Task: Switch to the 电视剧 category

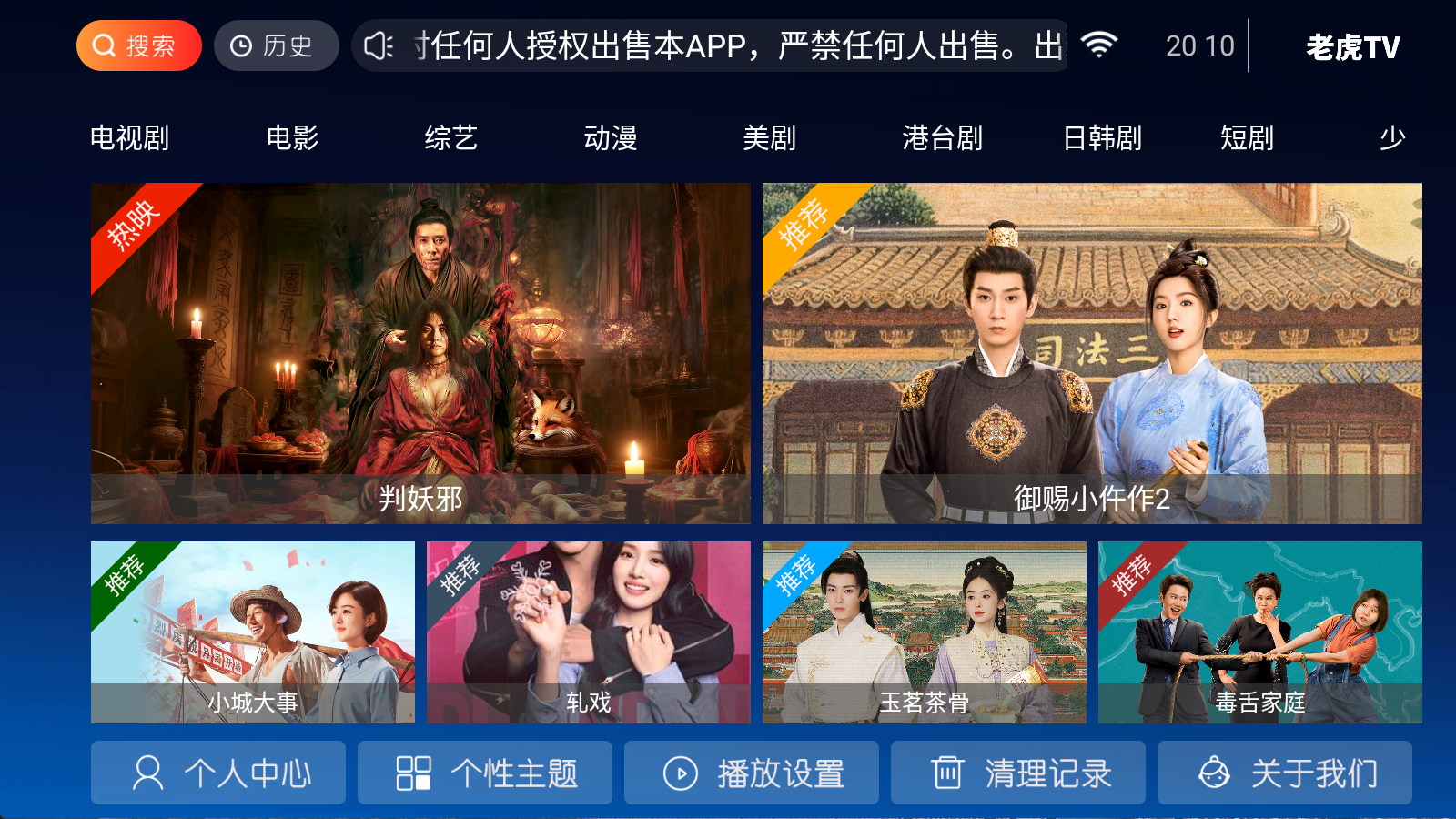Action: click(x=130, y=138)
